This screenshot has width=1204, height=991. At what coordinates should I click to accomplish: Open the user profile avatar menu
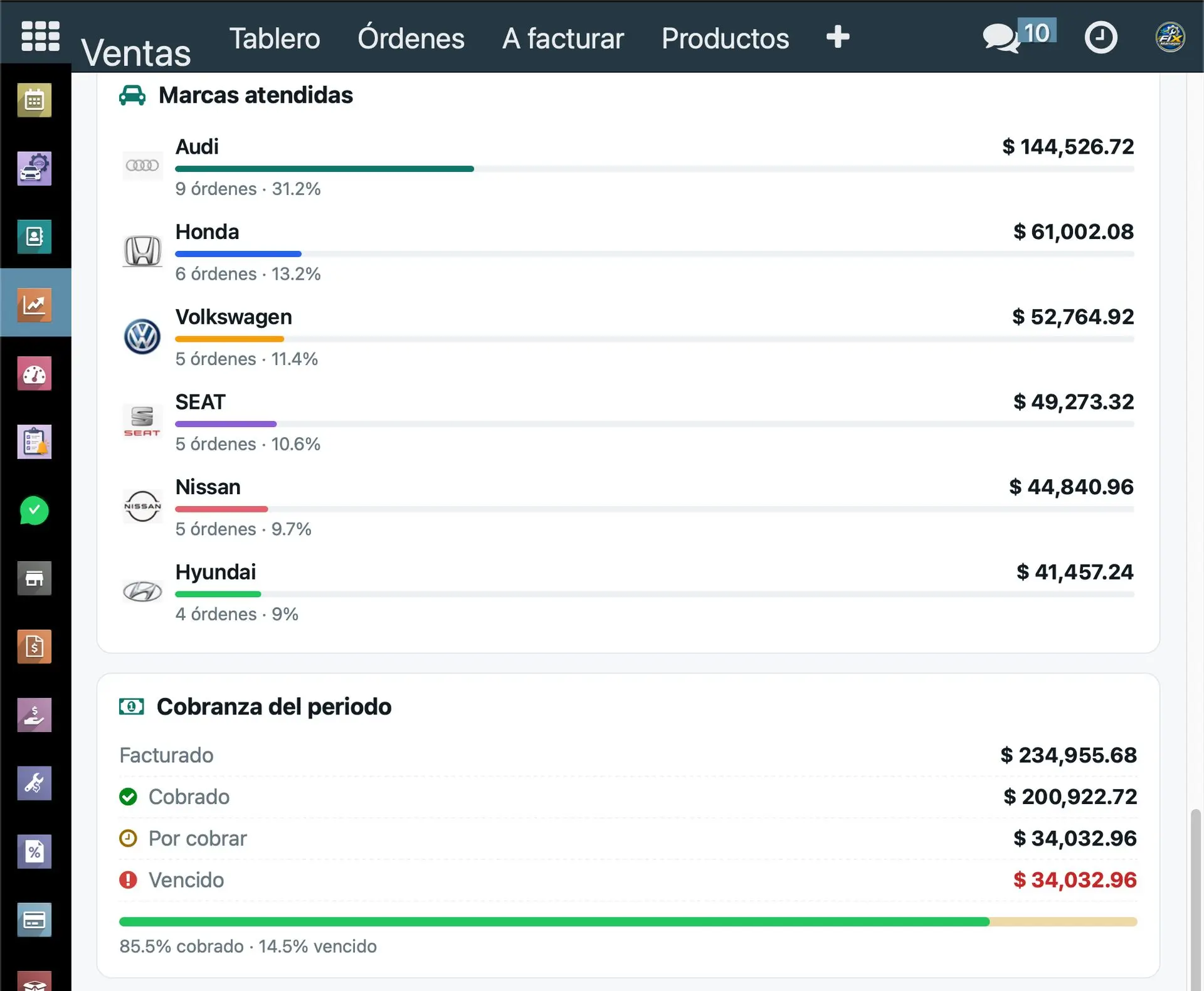tap(1170, 37)
